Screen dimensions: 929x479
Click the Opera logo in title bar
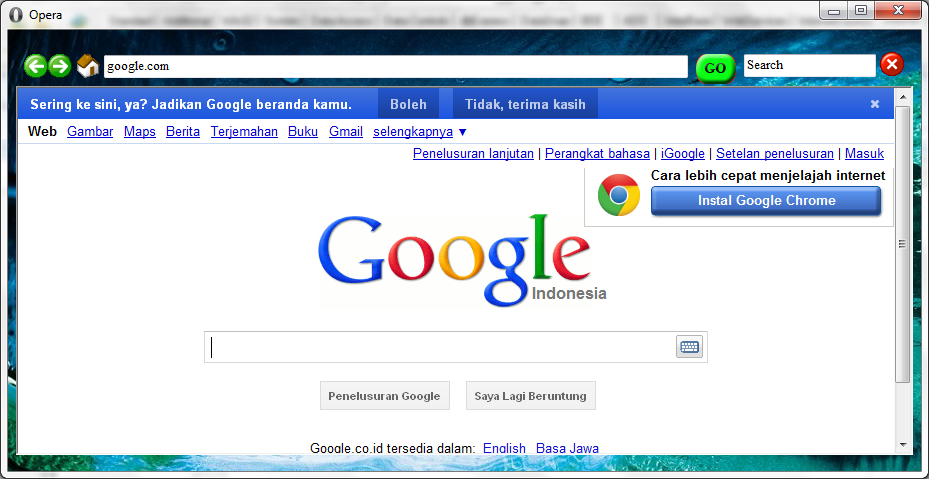pos(17,15)
